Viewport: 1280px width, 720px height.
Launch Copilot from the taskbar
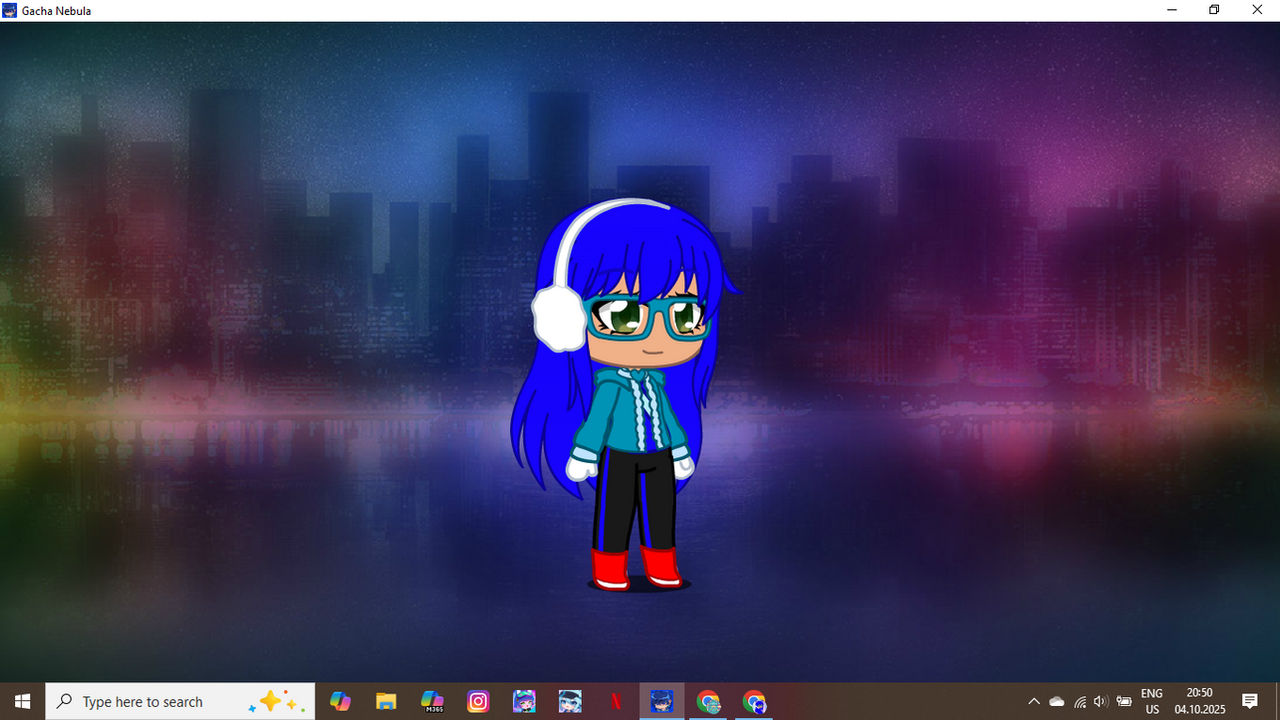coord(340,701)
